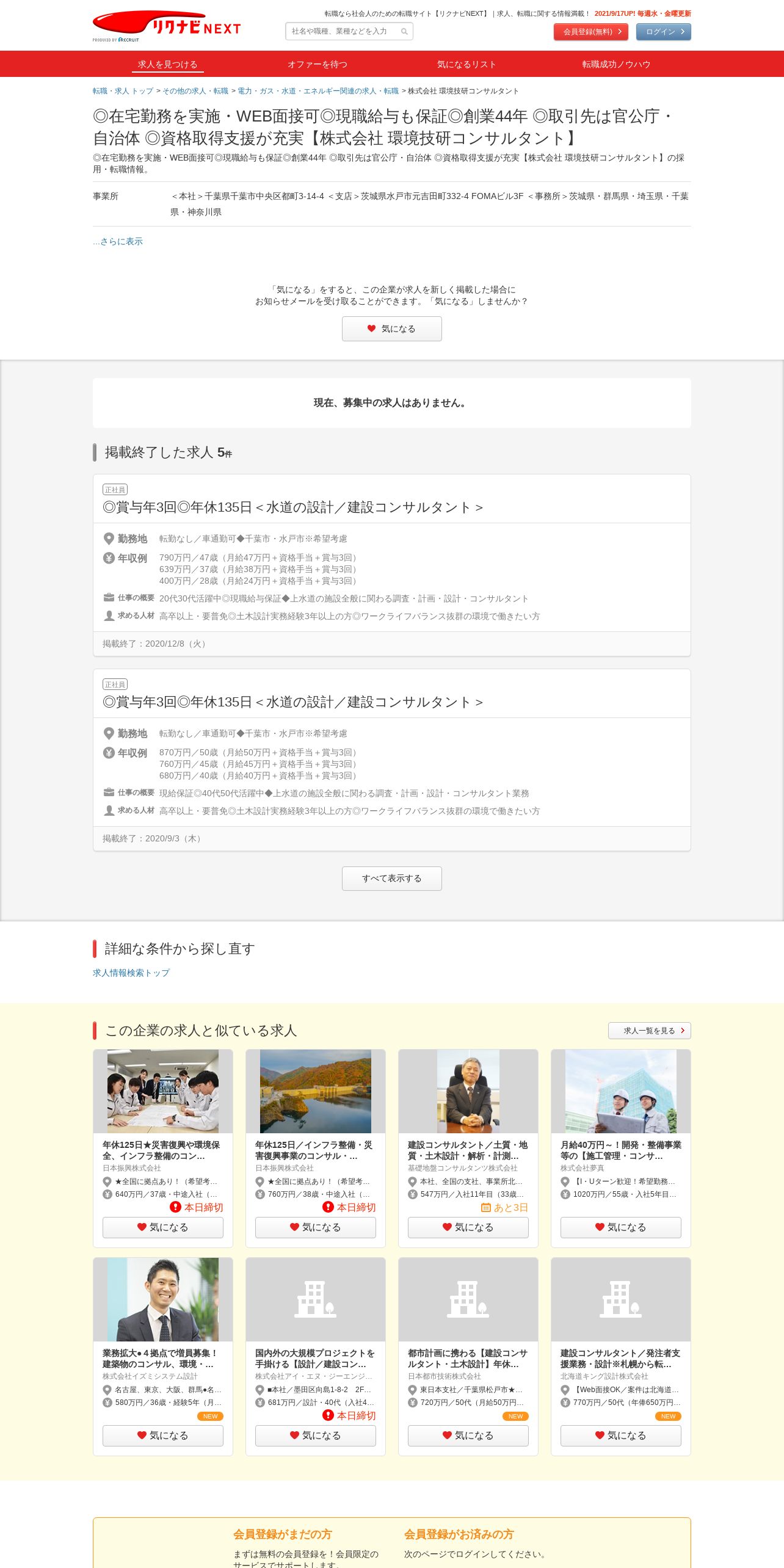Open the job listing ended 2020/12/8
The height and width of the screenshot is (1568, 784).
(293, 507)
